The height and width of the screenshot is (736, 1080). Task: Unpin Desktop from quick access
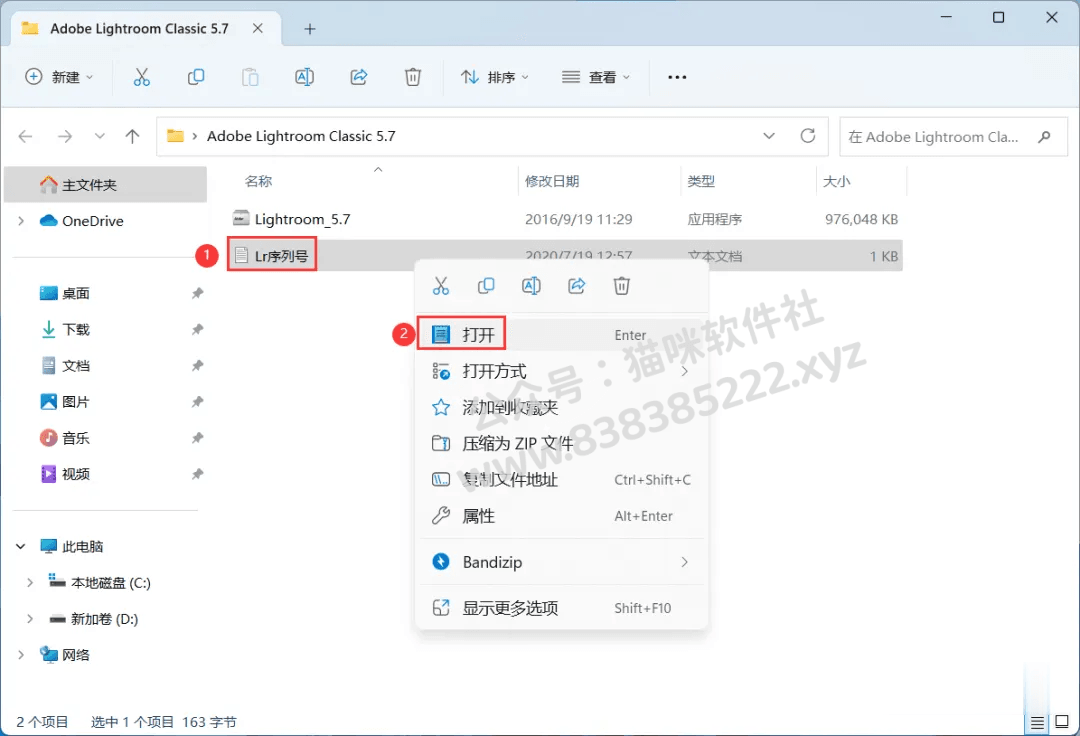click(x=198, y=293)
